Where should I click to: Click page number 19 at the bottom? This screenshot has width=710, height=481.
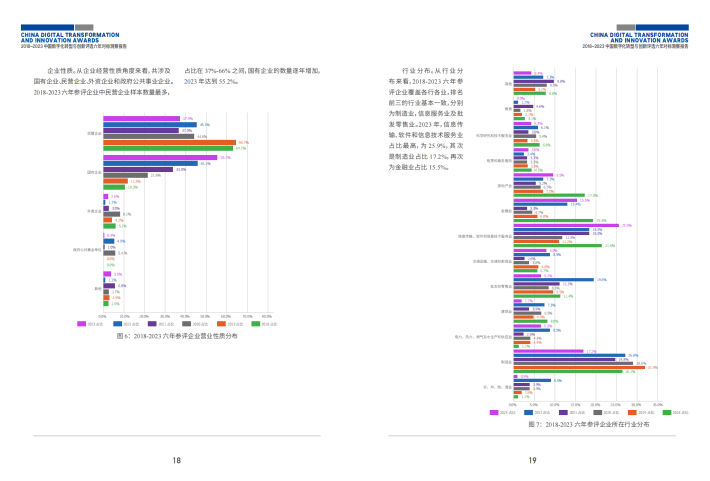coord(533,460)
